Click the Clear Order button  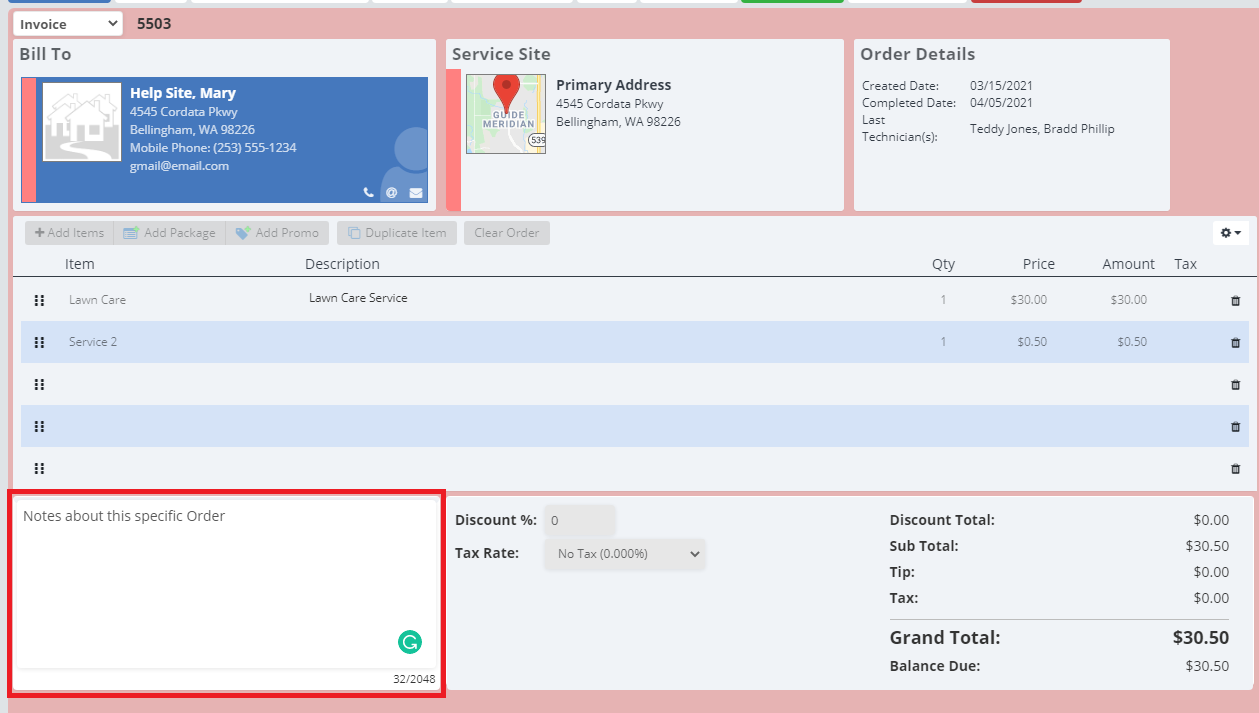506,233
